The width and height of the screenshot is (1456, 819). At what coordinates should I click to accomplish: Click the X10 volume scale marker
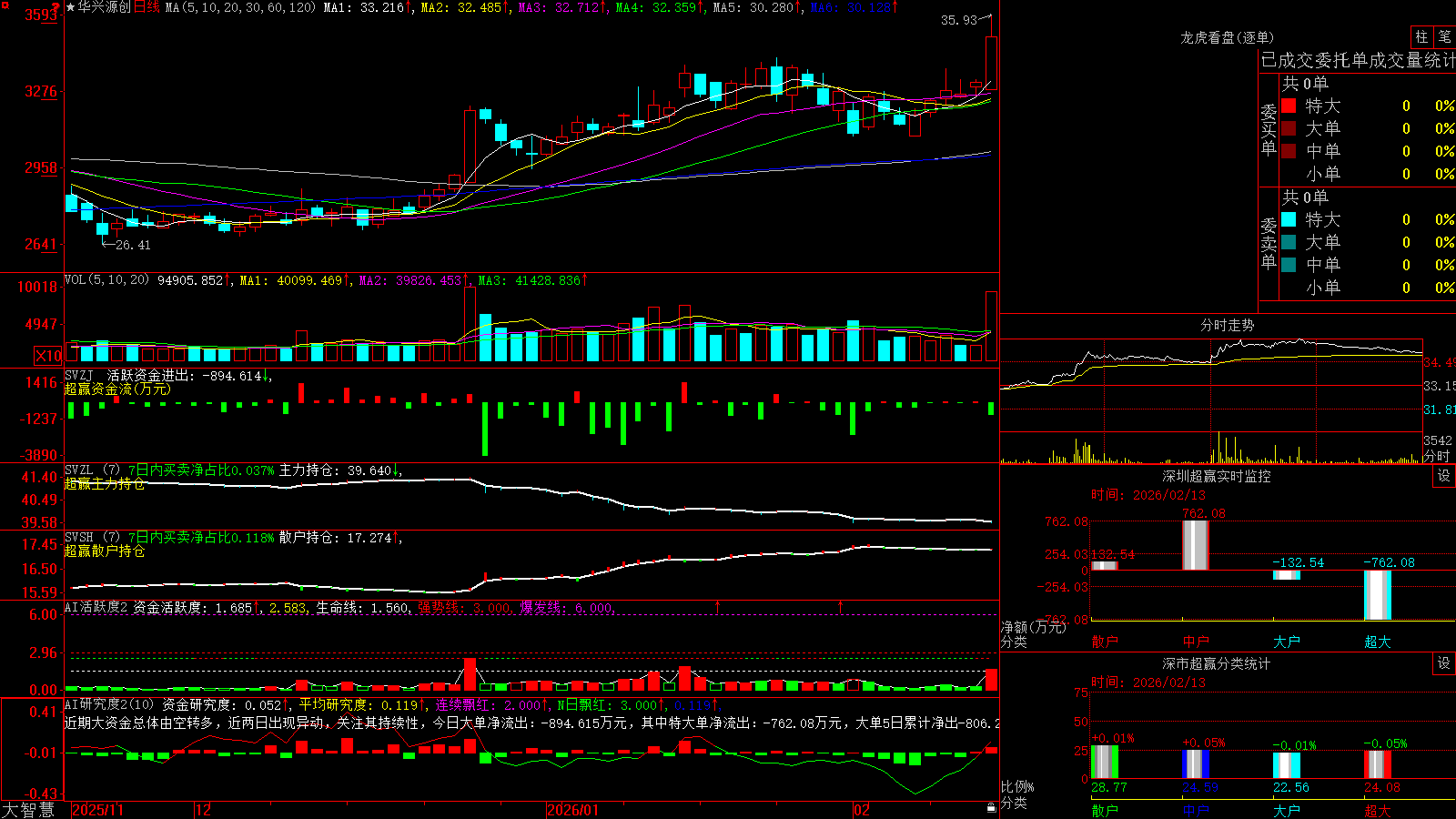tap(48, 356)
